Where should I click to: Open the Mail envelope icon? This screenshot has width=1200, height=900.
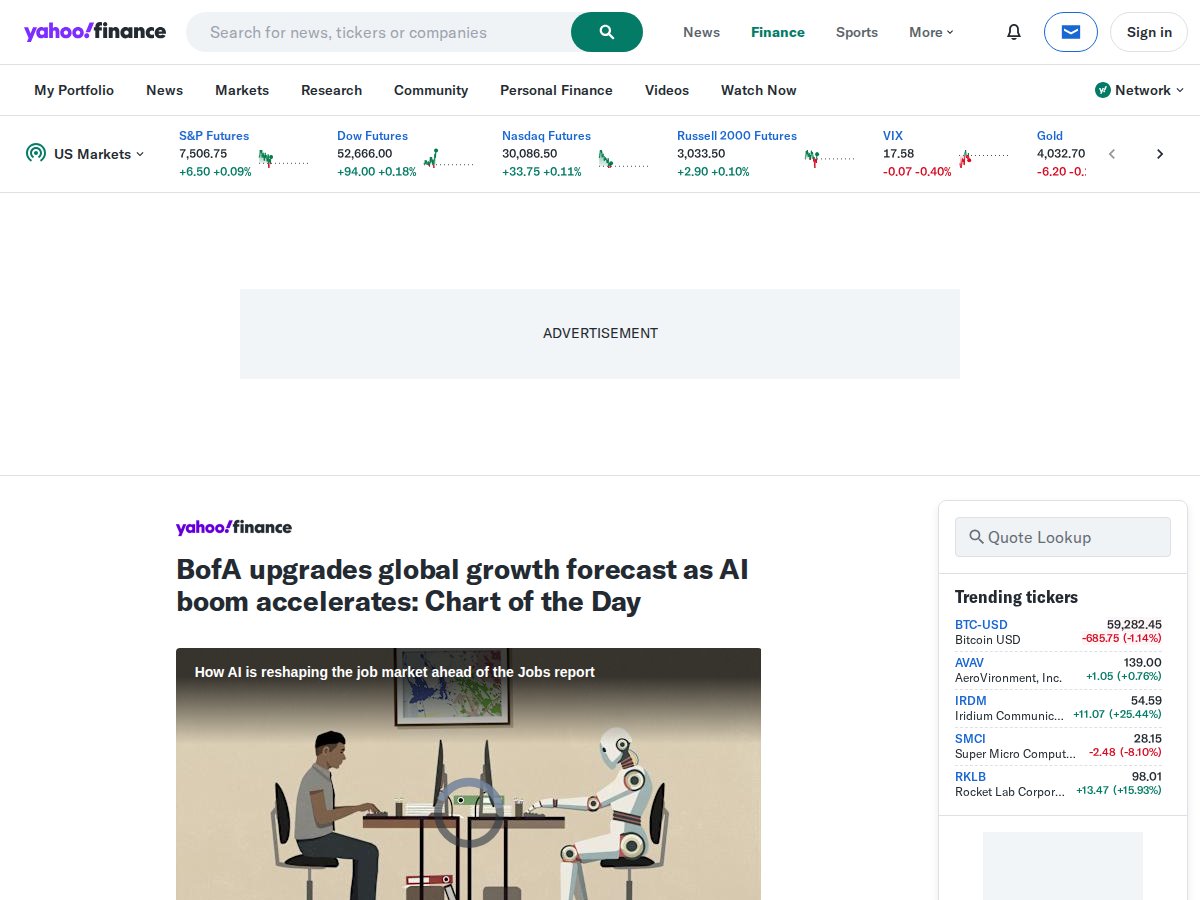point(1071,32)
